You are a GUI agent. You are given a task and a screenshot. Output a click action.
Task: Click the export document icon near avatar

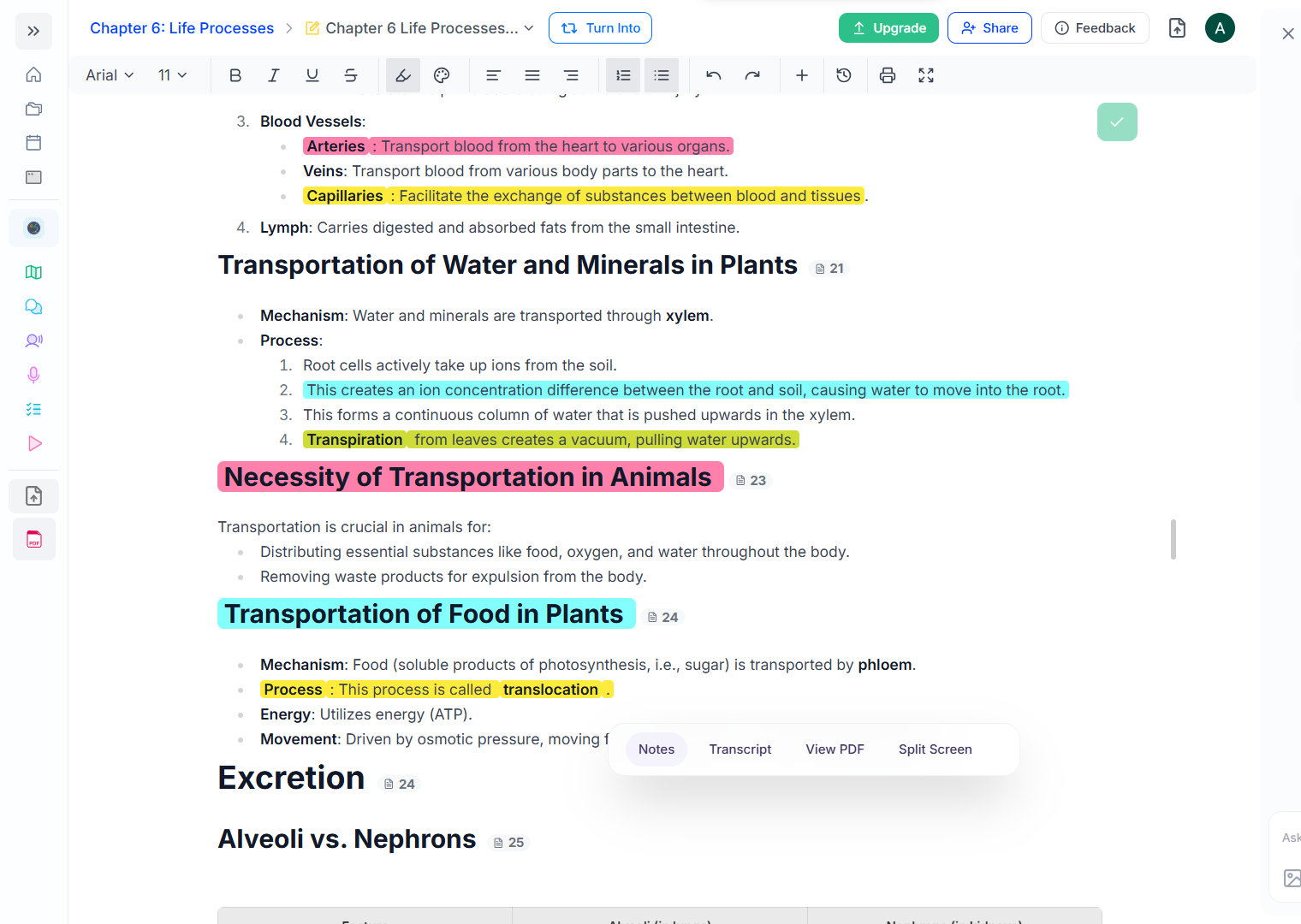[x=1177, y=28]
